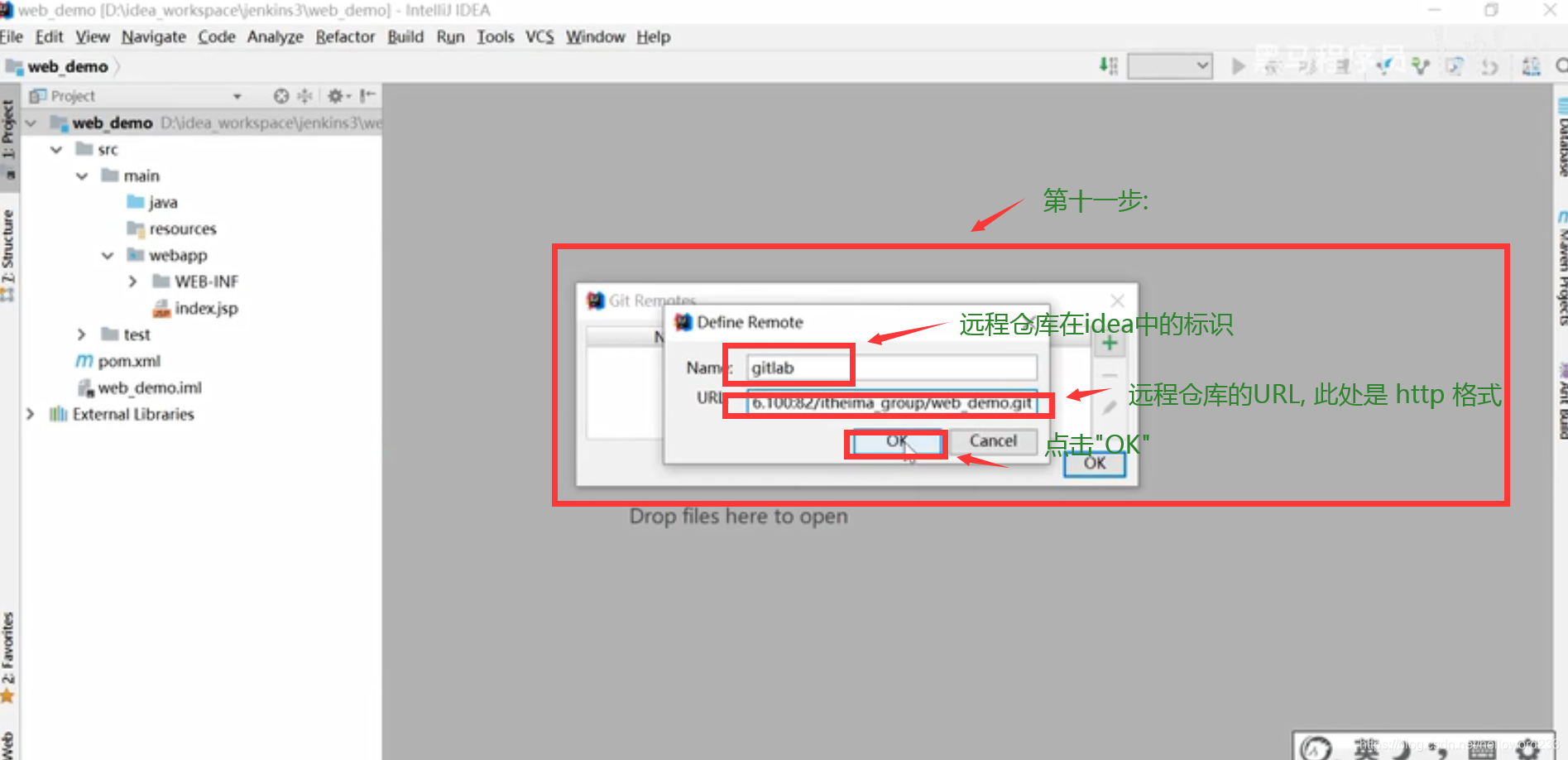Confirm Define Remote dialog with OK
This screenshot has height=760, width=1568.
(x=898, y=441)
